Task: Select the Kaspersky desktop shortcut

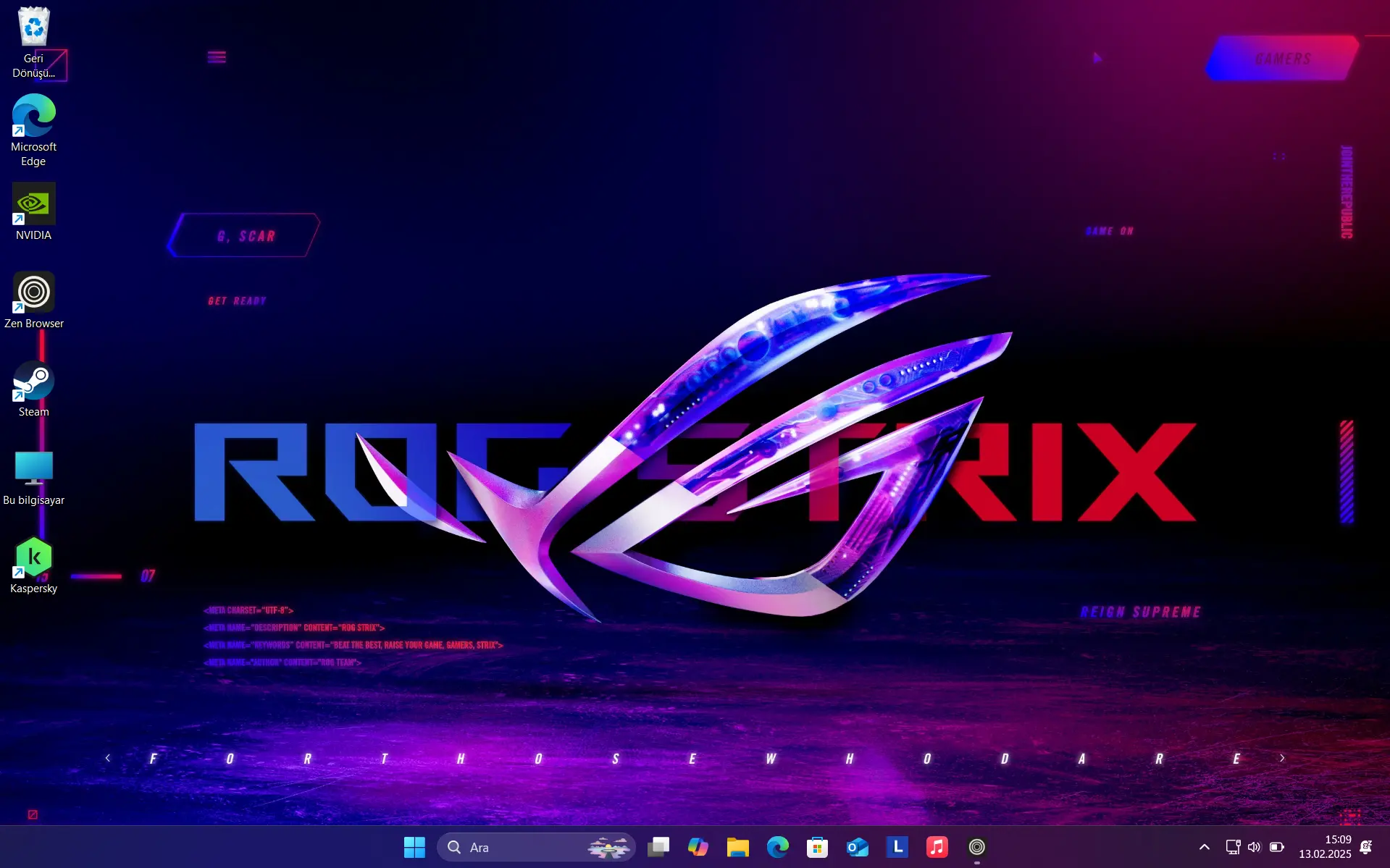Action: point(33,565)
